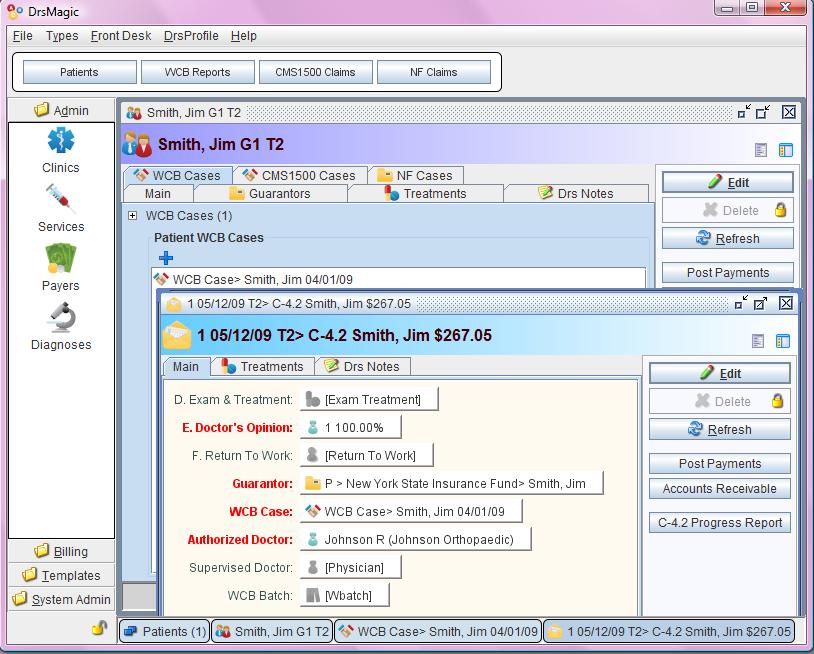Click lock icon beside Delete in patient panel
Screen dimensions: 814x654
pos(780,210)
